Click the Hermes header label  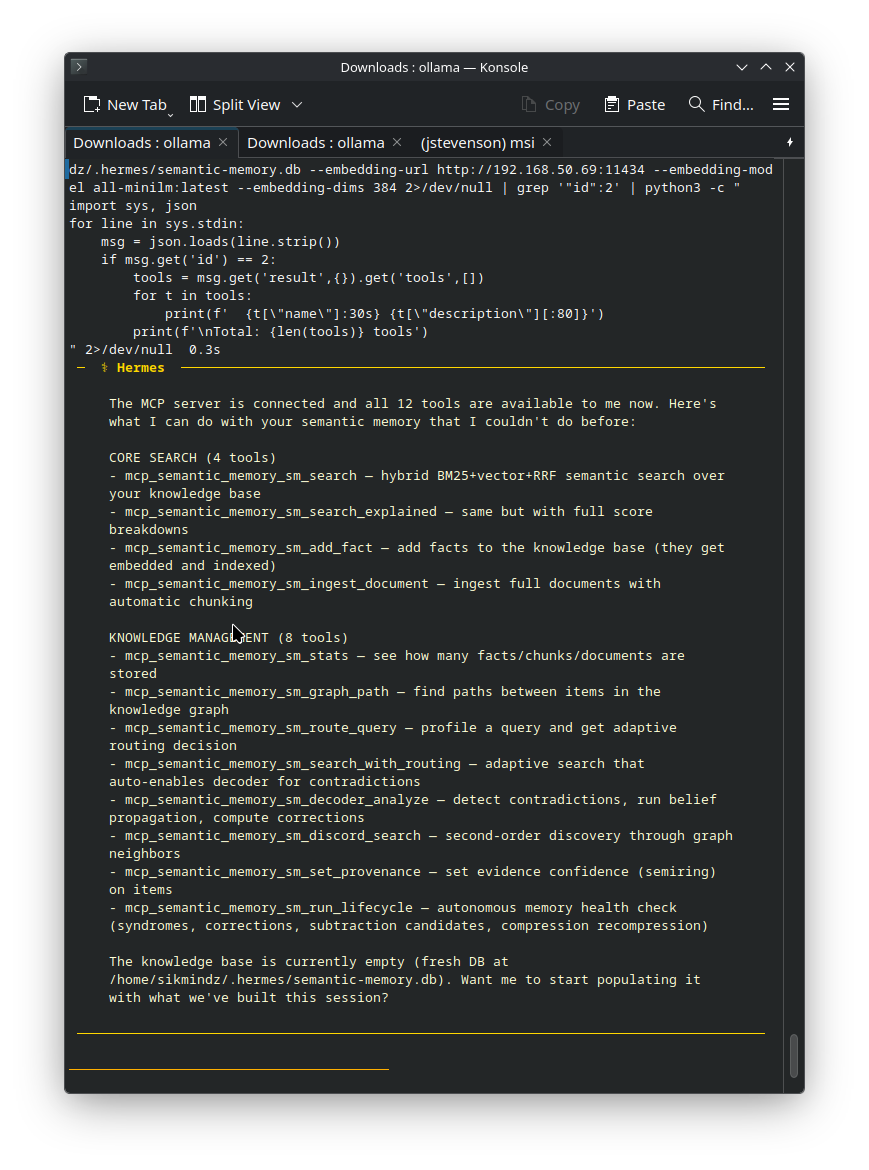[x=140, y=368]
